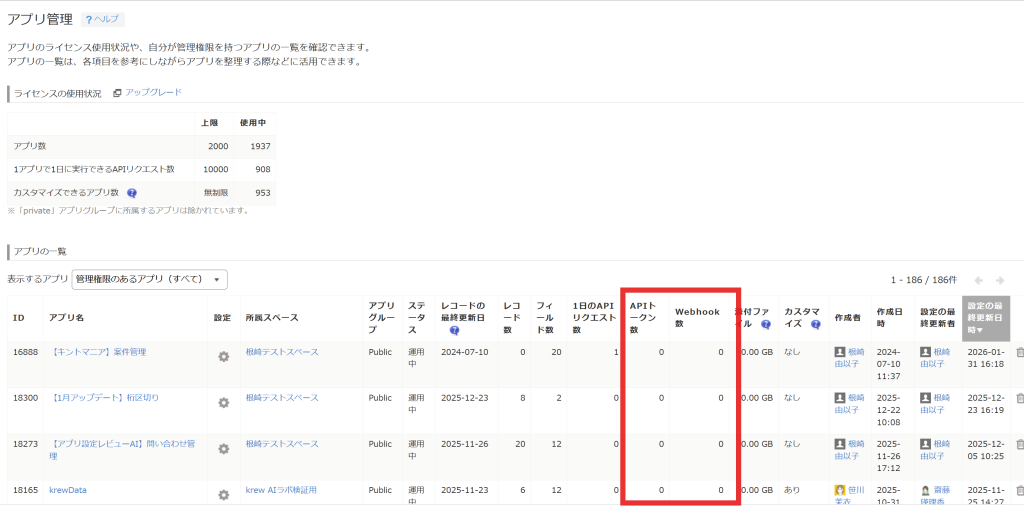Click the 根崎テストスペース link for app 18273
Screen dimensions: 1024x506
(282, 444)
